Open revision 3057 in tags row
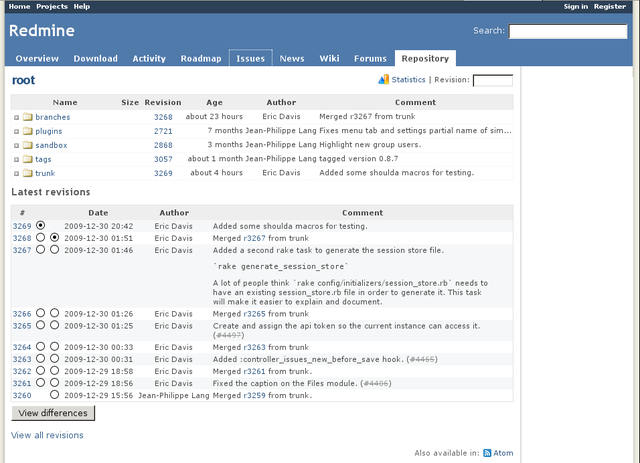This screenshot has width=640, height=463. [x=163, y=159]
